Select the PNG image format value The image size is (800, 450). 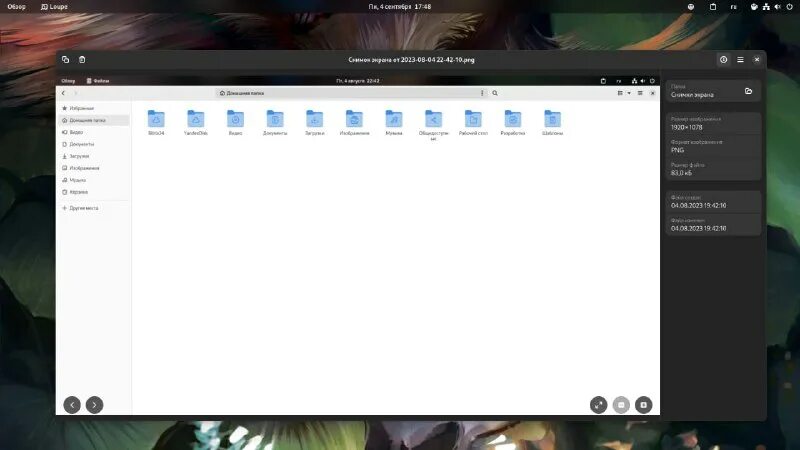(x=677, y=150)
